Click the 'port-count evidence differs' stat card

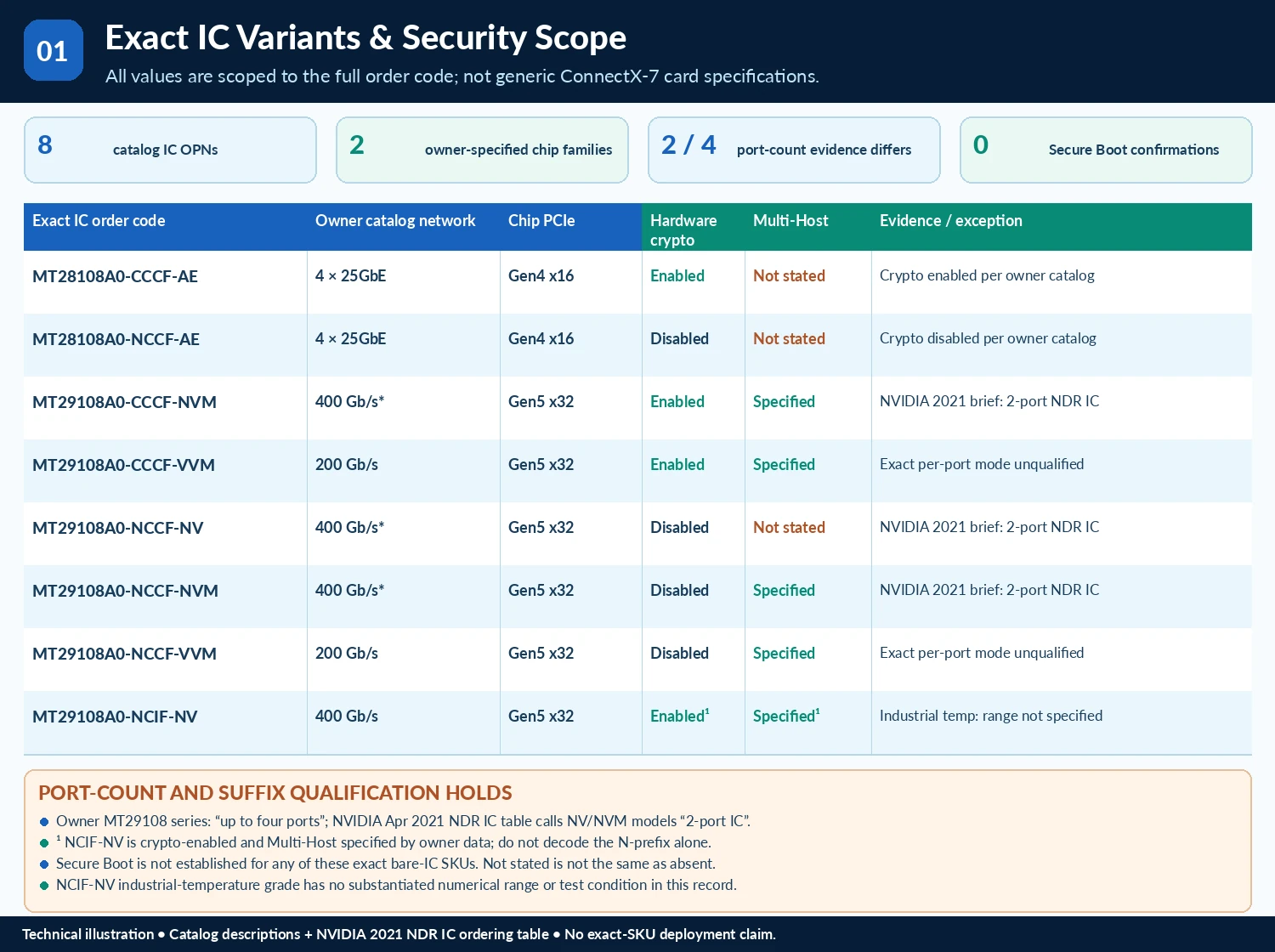click(794, 150)
